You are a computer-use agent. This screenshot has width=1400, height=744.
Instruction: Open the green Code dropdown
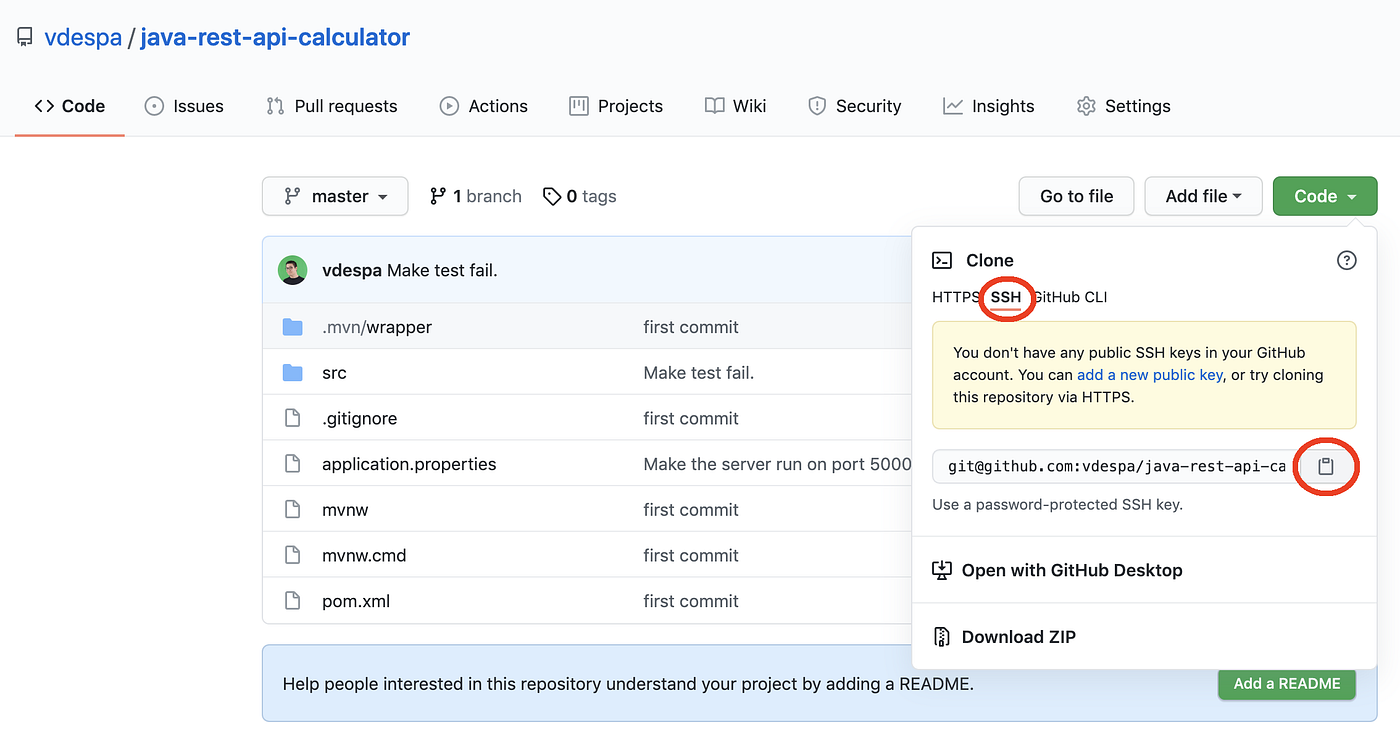[x=1324, y=196]
